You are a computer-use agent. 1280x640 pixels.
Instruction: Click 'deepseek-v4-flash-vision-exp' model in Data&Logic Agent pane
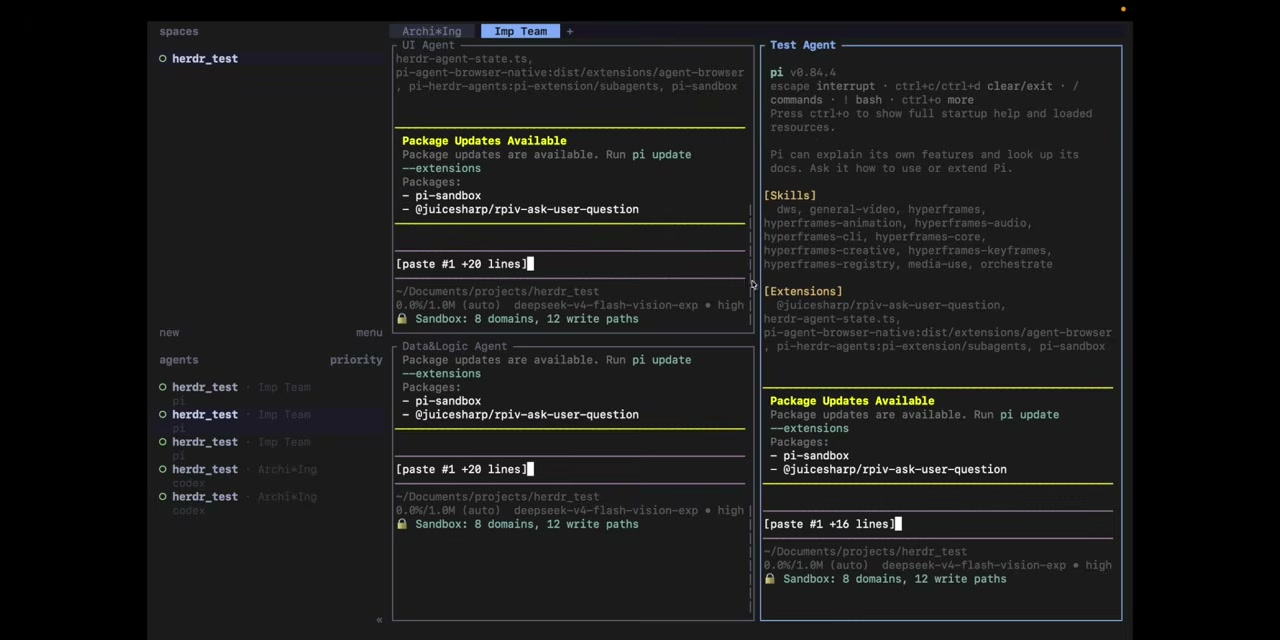coord(606,511)
